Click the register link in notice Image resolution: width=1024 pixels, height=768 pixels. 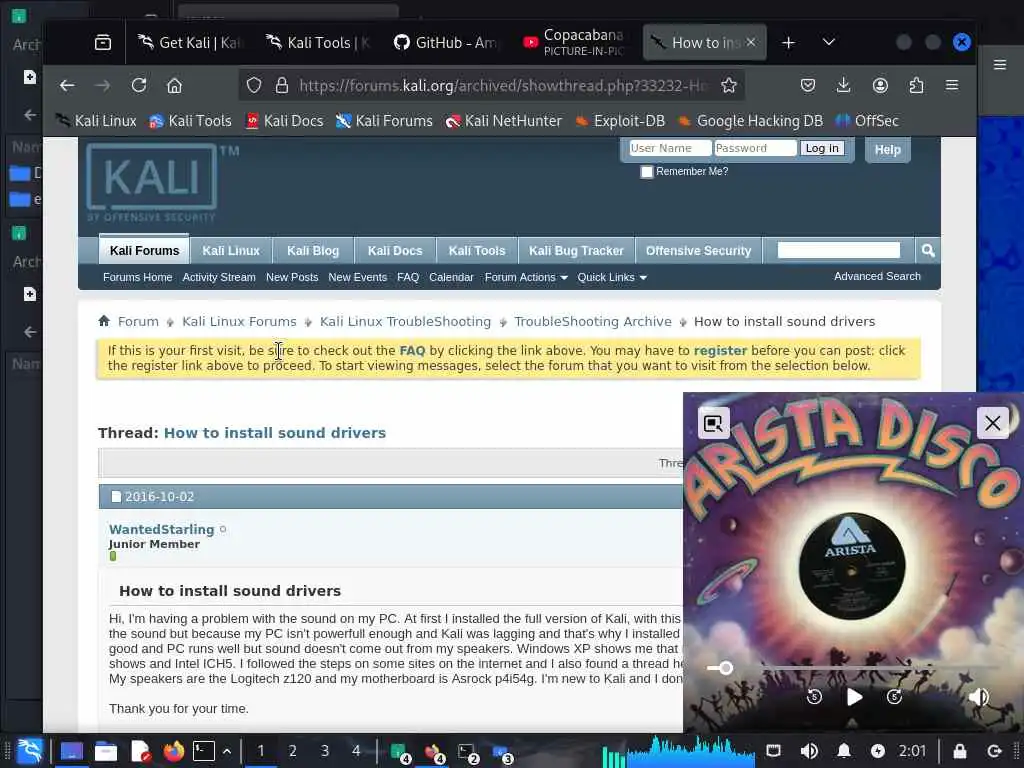[720, 351]
